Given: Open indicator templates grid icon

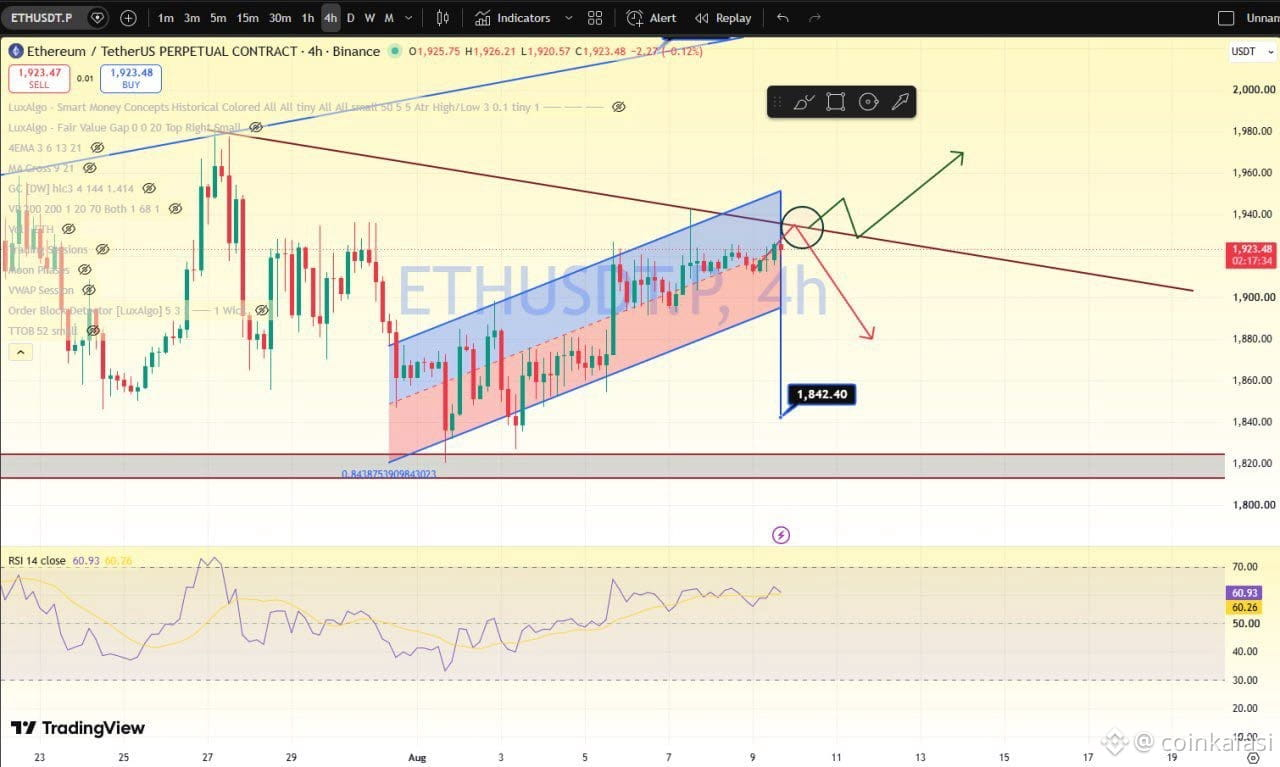Looking at the screenshot, I should tap(595, 18).
